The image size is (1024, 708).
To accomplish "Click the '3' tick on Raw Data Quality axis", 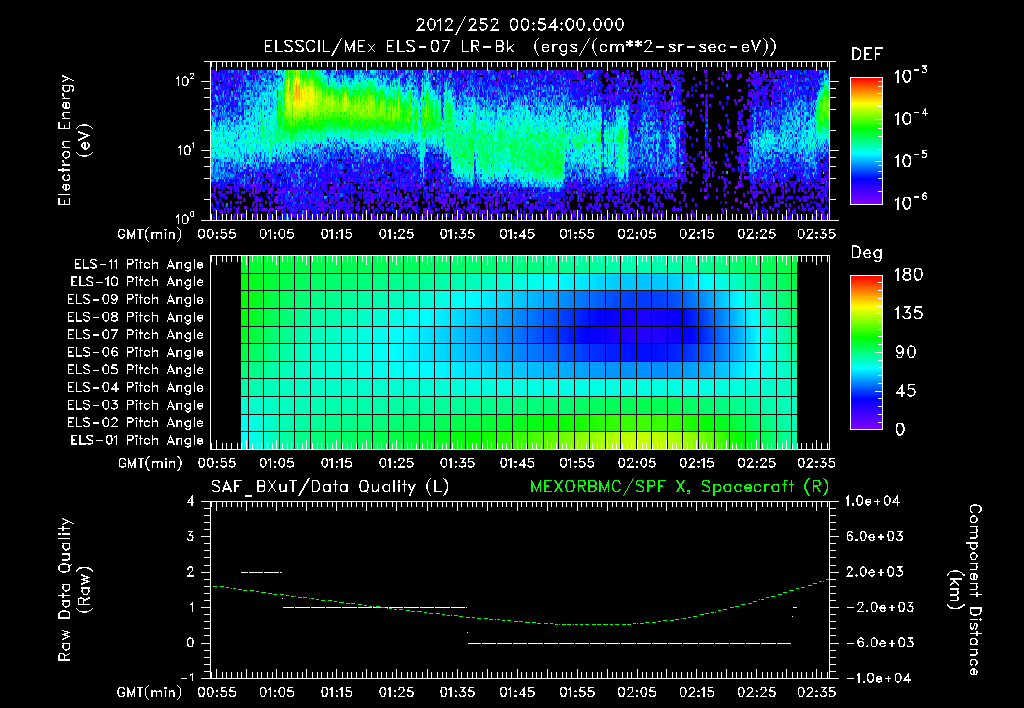I will 191,536.
